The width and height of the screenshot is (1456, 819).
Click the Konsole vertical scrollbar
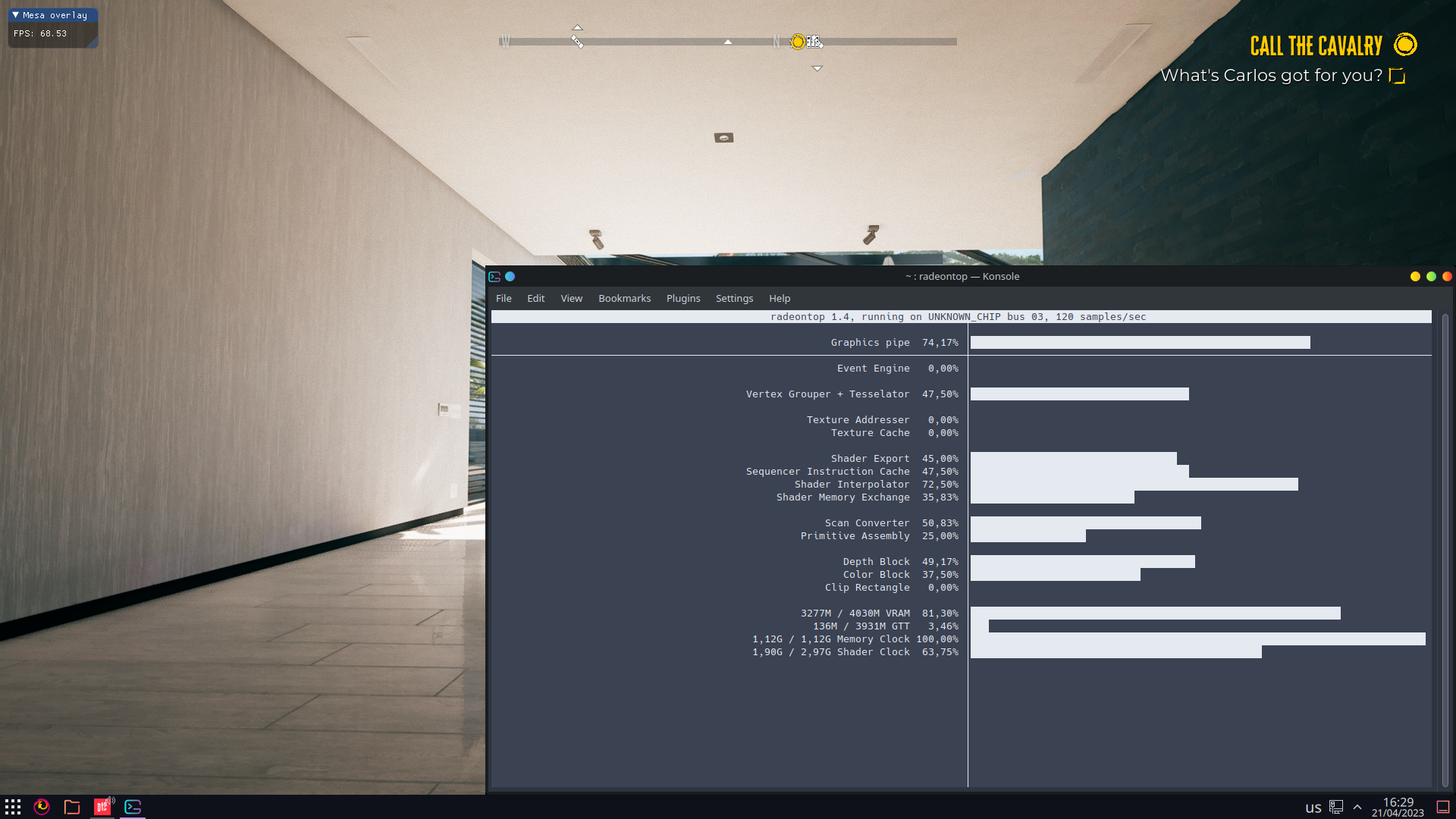click(1445, 550)
